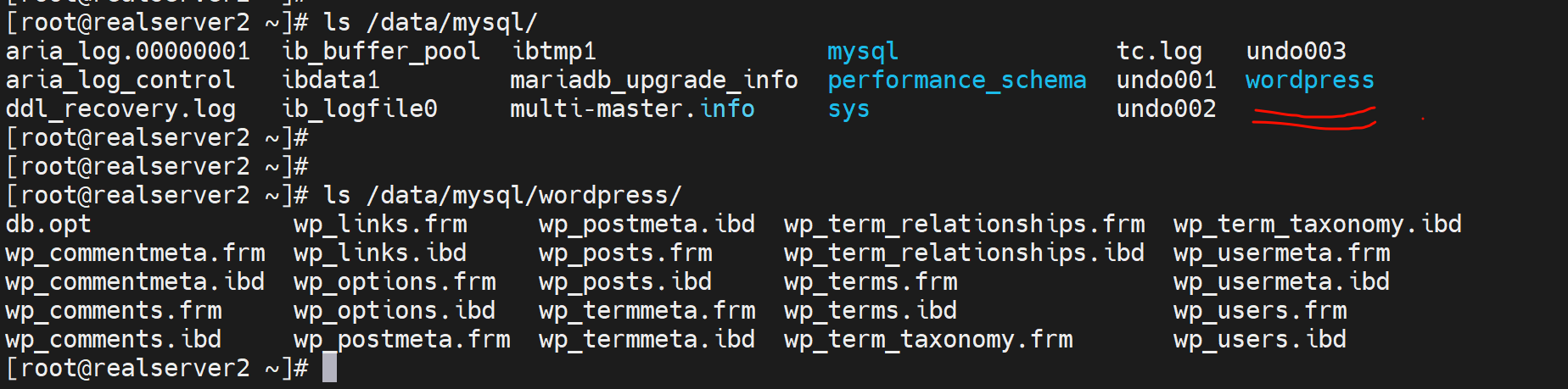Click the multi-master.info file entry
This screenshot has width=1568, height=389.
coord(632,109)
